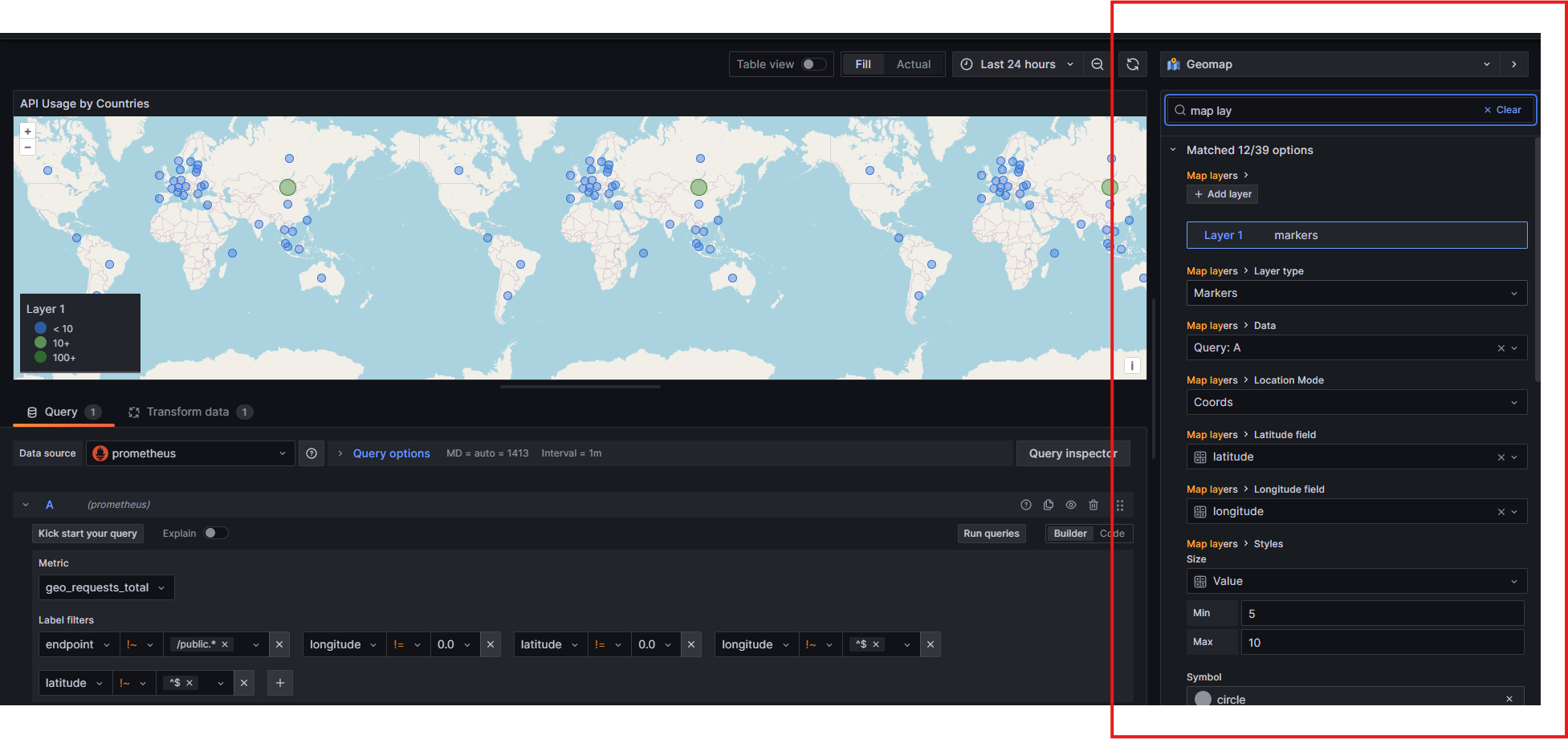Click the Add layer button
Image resolution: width=1568 pixels, height=739 pixels.
point(1222,194)
